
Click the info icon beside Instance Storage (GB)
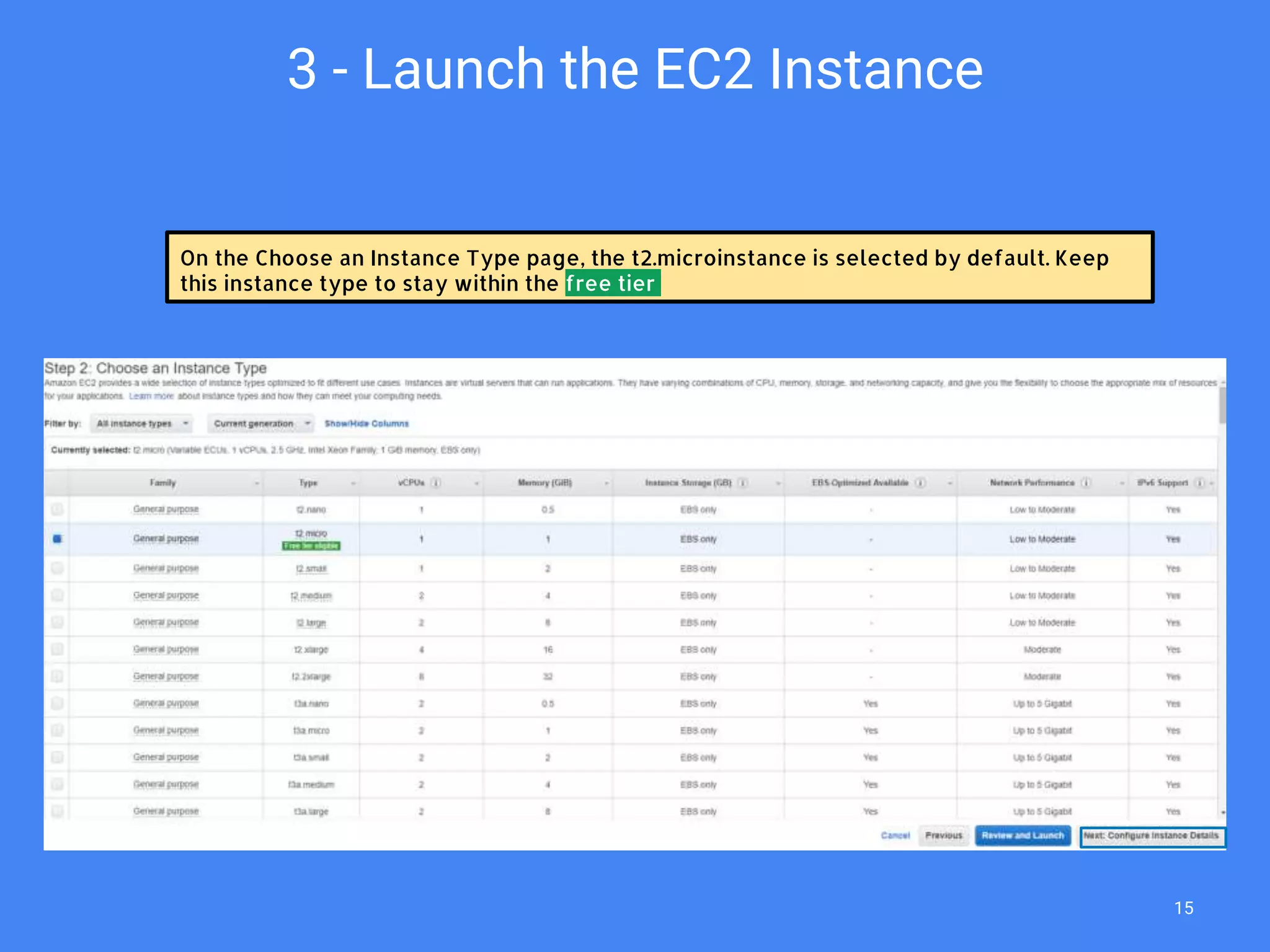742,483
